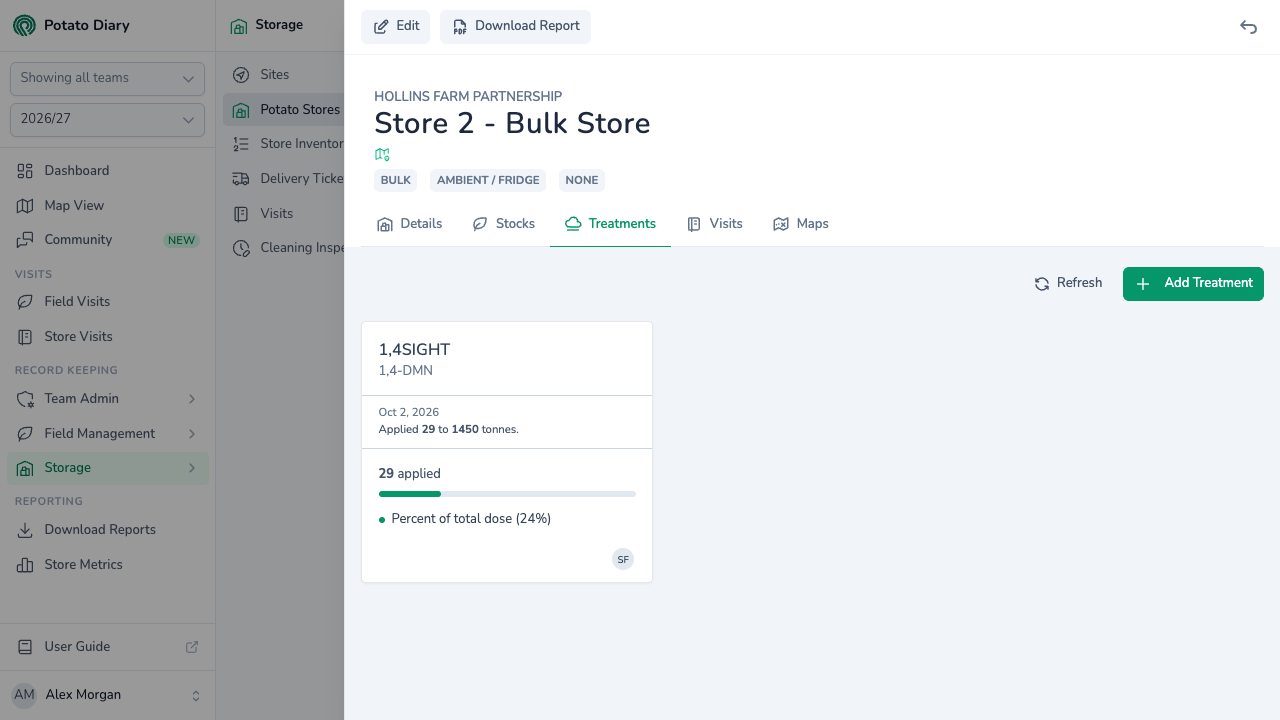The height and width of the screenshot is (720, 1280).
Task: Switch to the Details tab
Action: tap(410, 224)
